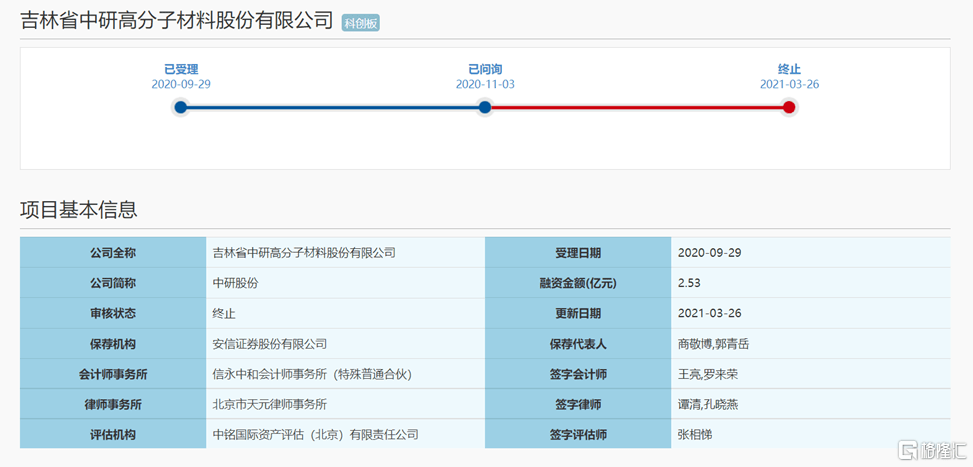Screen dimensions: 973x467
Task: Click the page title 吉林省中研高分子材料股份有限公司
Action: (177, 21)
